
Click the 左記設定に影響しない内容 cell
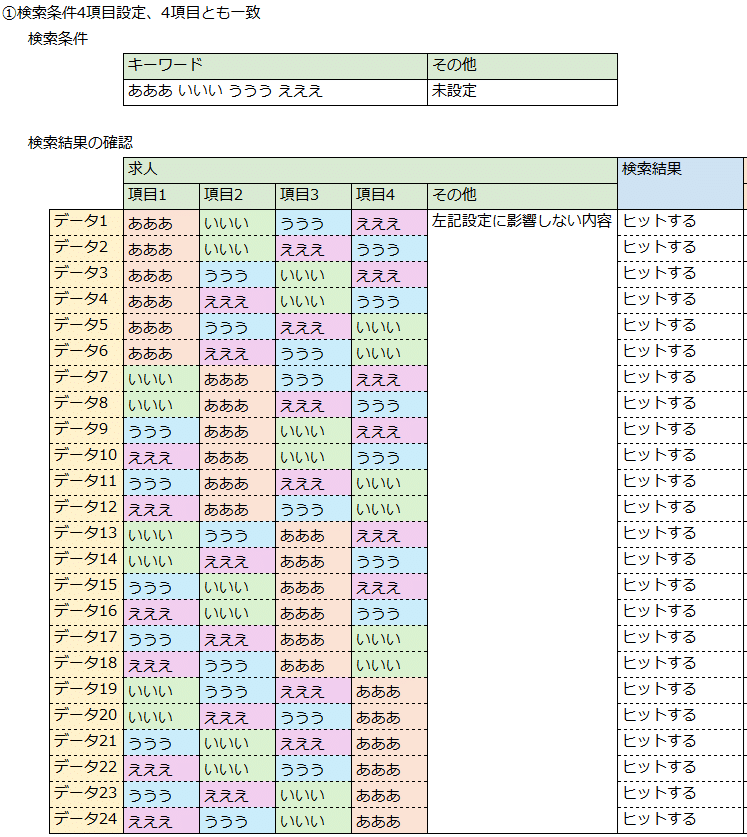coord(521,221)
